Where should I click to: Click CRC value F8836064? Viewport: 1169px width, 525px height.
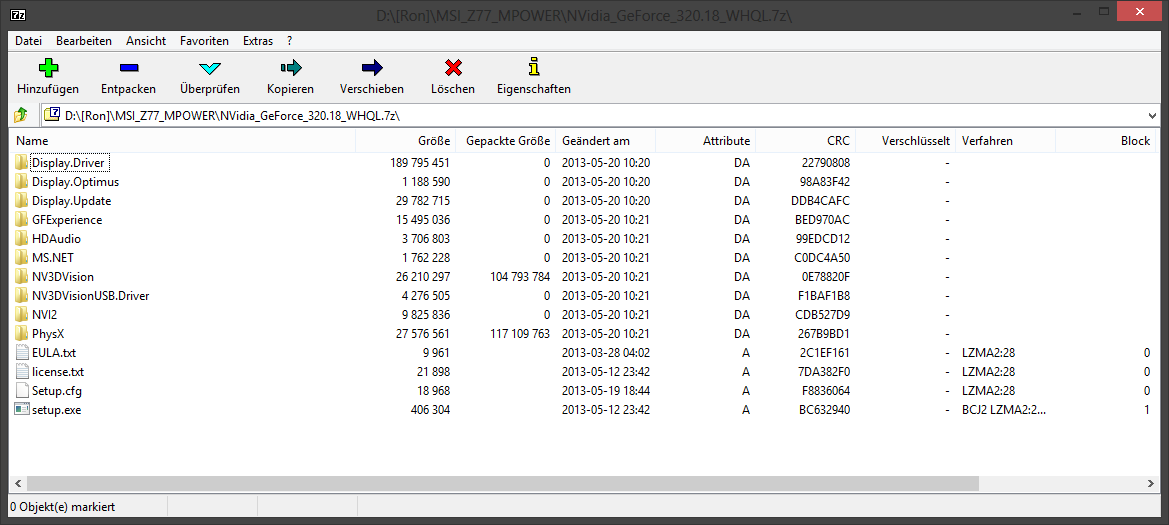click(x=825, y=391)
